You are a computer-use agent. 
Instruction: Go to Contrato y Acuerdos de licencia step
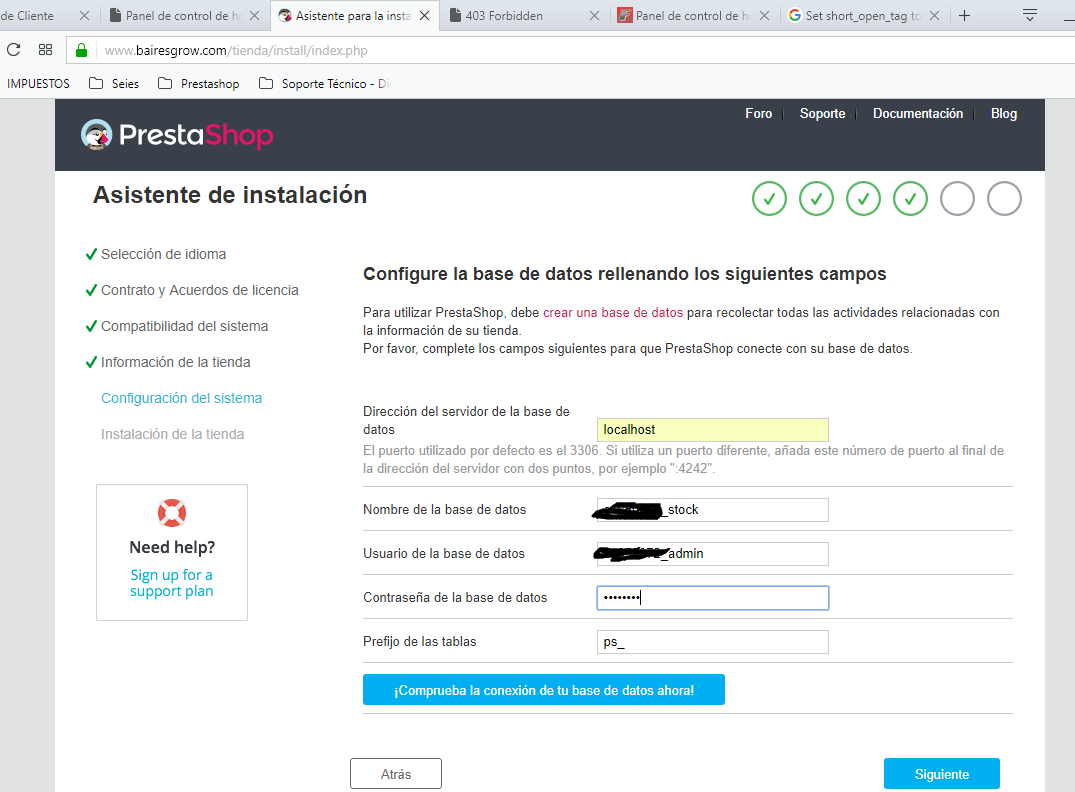(200, 290)
